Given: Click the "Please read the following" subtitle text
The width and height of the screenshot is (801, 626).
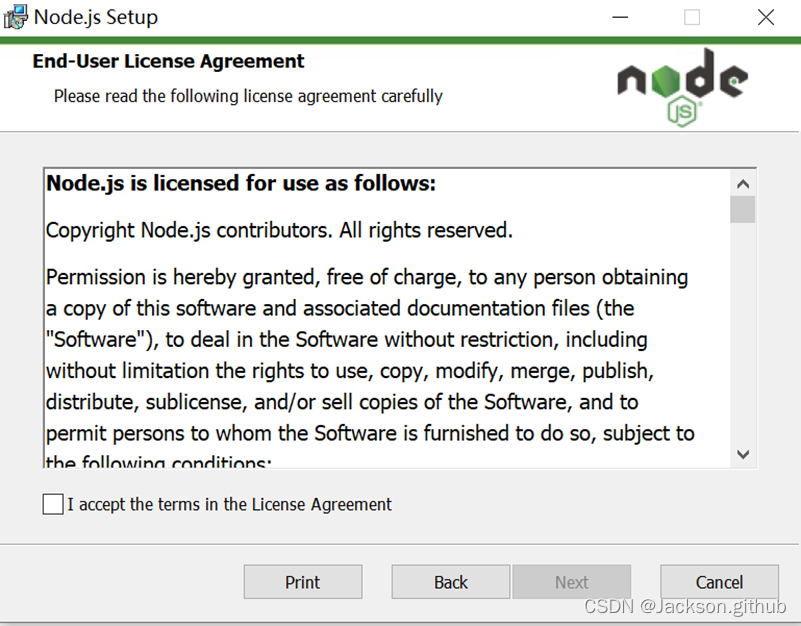Looking at the screenshot, I should coord(248,96).
